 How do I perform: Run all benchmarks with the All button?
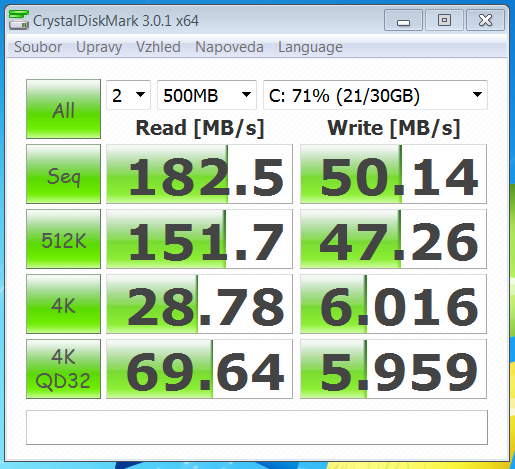[63, 109]
